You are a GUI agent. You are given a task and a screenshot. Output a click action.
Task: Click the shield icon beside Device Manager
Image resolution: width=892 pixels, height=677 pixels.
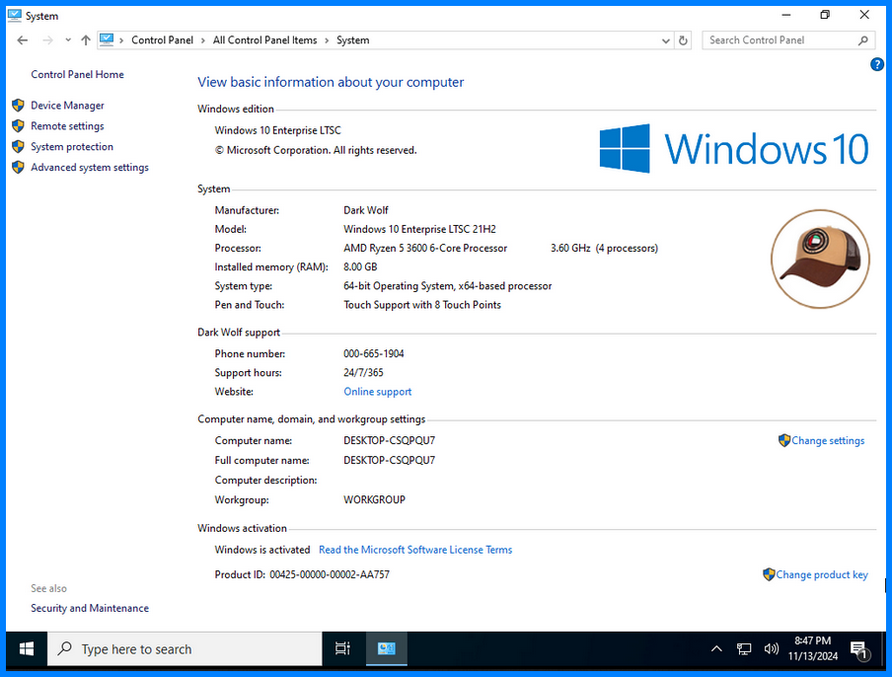coord(18,105)
